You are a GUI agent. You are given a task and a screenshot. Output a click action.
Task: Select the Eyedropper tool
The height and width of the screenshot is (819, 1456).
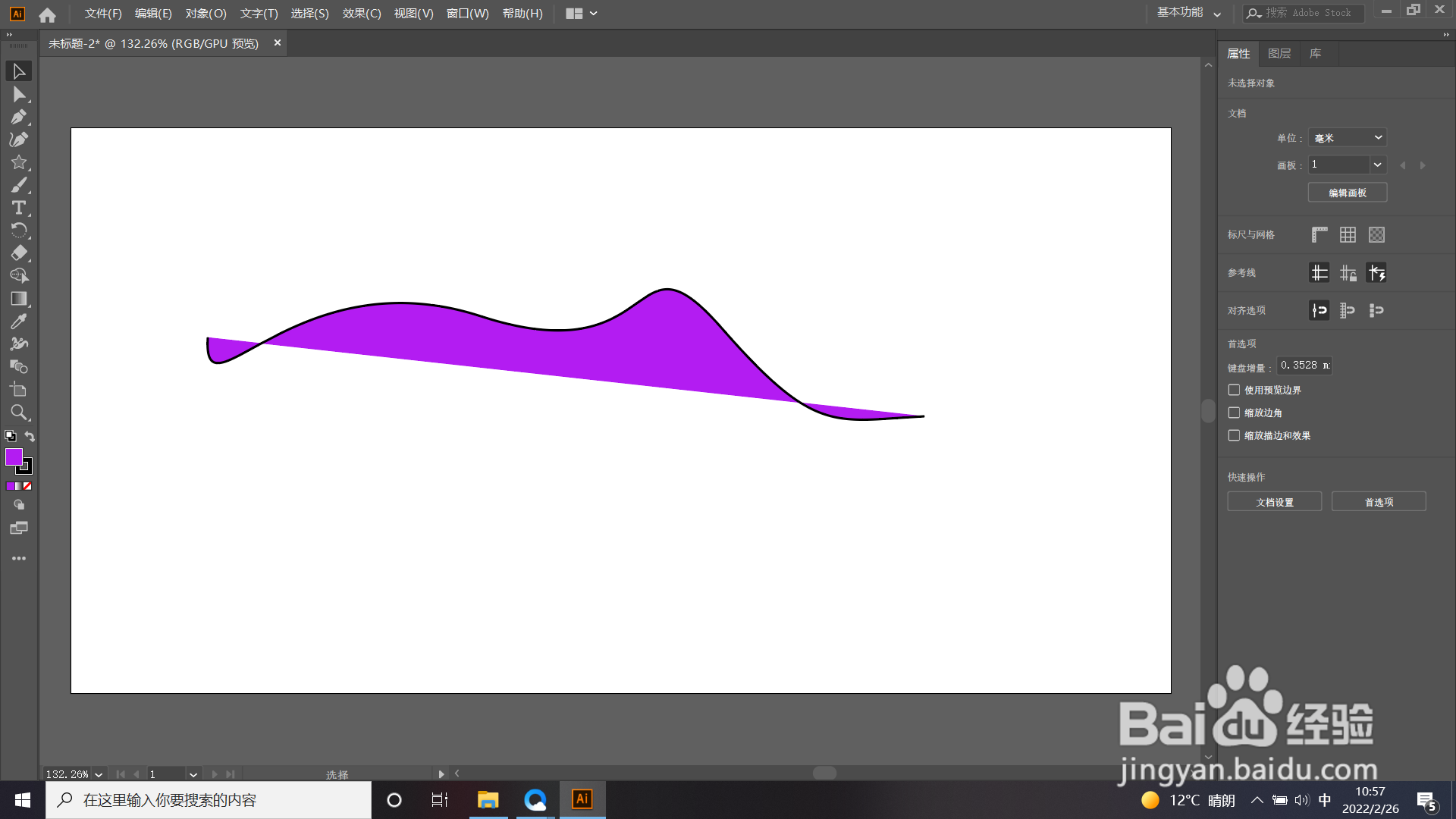pos(18,322)
